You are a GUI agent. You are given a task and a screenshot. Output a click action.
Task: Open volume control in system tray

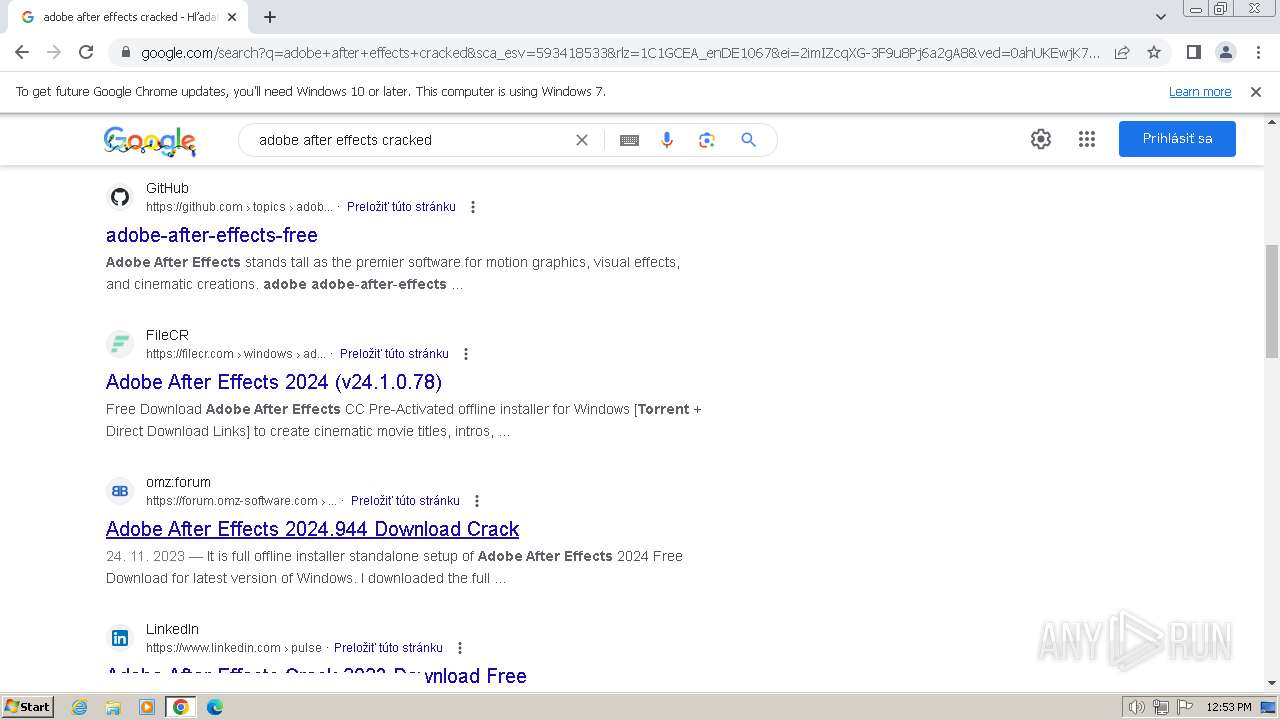[1137, 707]
